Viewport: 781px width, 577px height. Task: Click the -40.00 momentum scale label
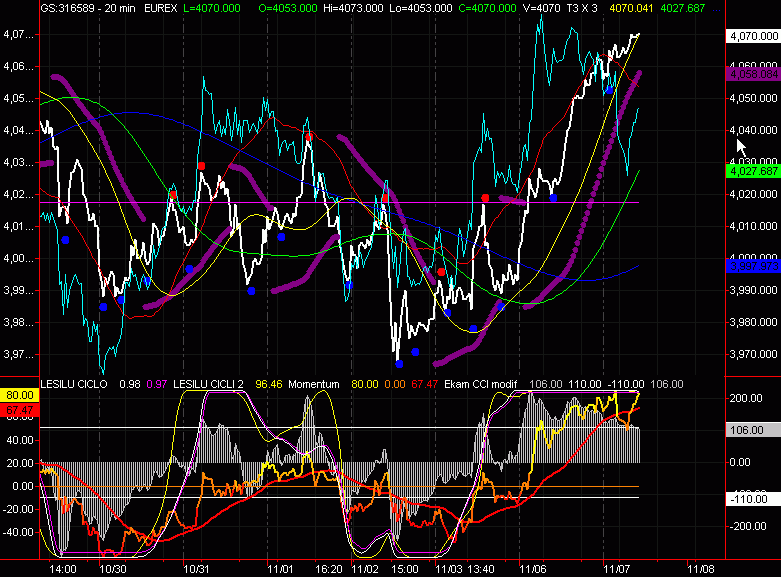(x=18, y=532)
